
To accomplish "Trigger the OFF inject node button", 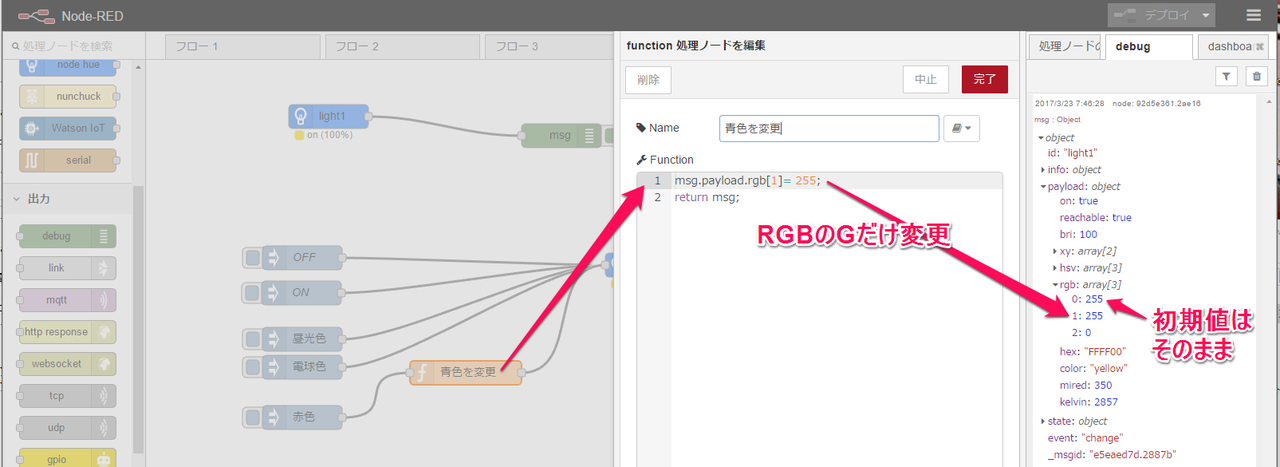I will [x=253, y=257].
